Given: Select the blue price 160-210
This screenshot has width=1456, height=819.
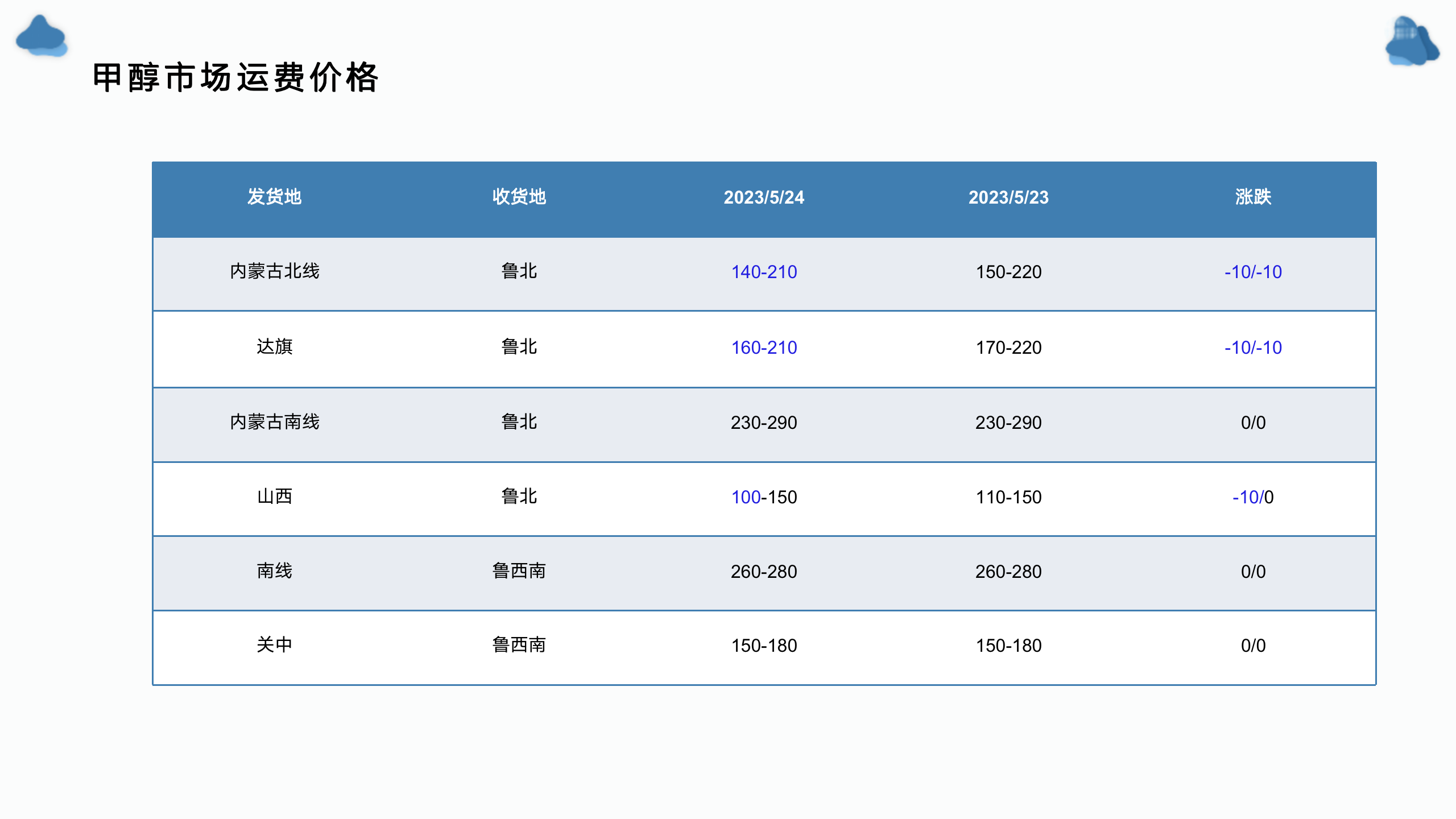Looking at the screenshot, I should pos(764,348).
